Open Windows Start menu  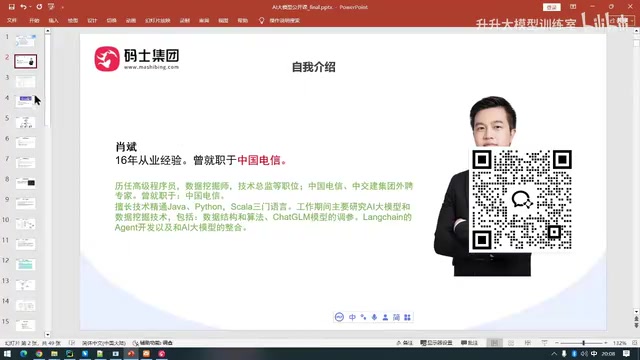click(x=7, y=353)
